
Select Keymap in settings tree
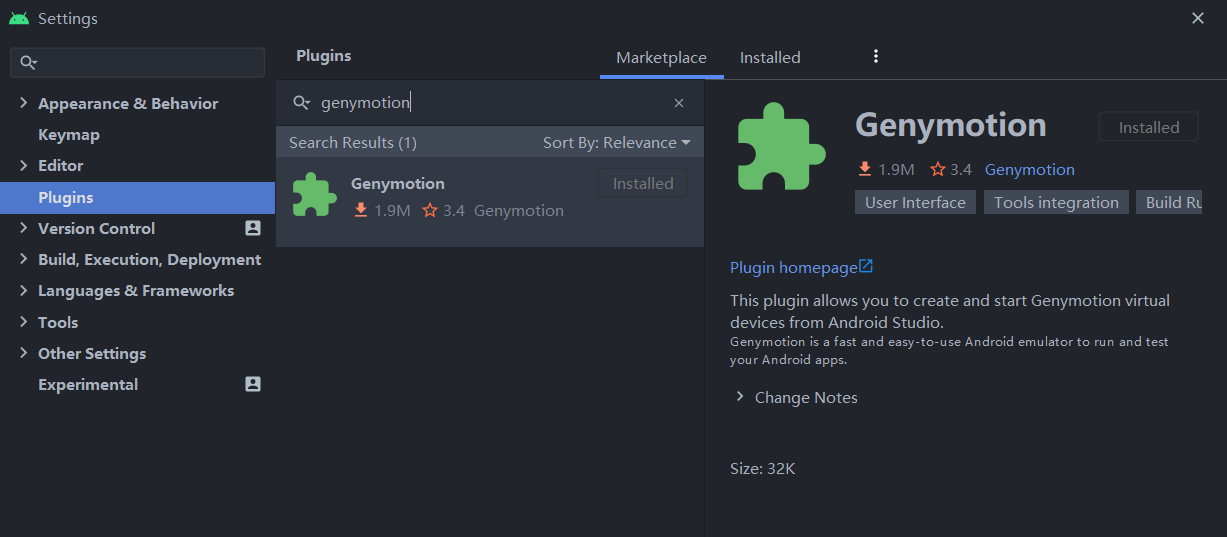click(69, 134)
